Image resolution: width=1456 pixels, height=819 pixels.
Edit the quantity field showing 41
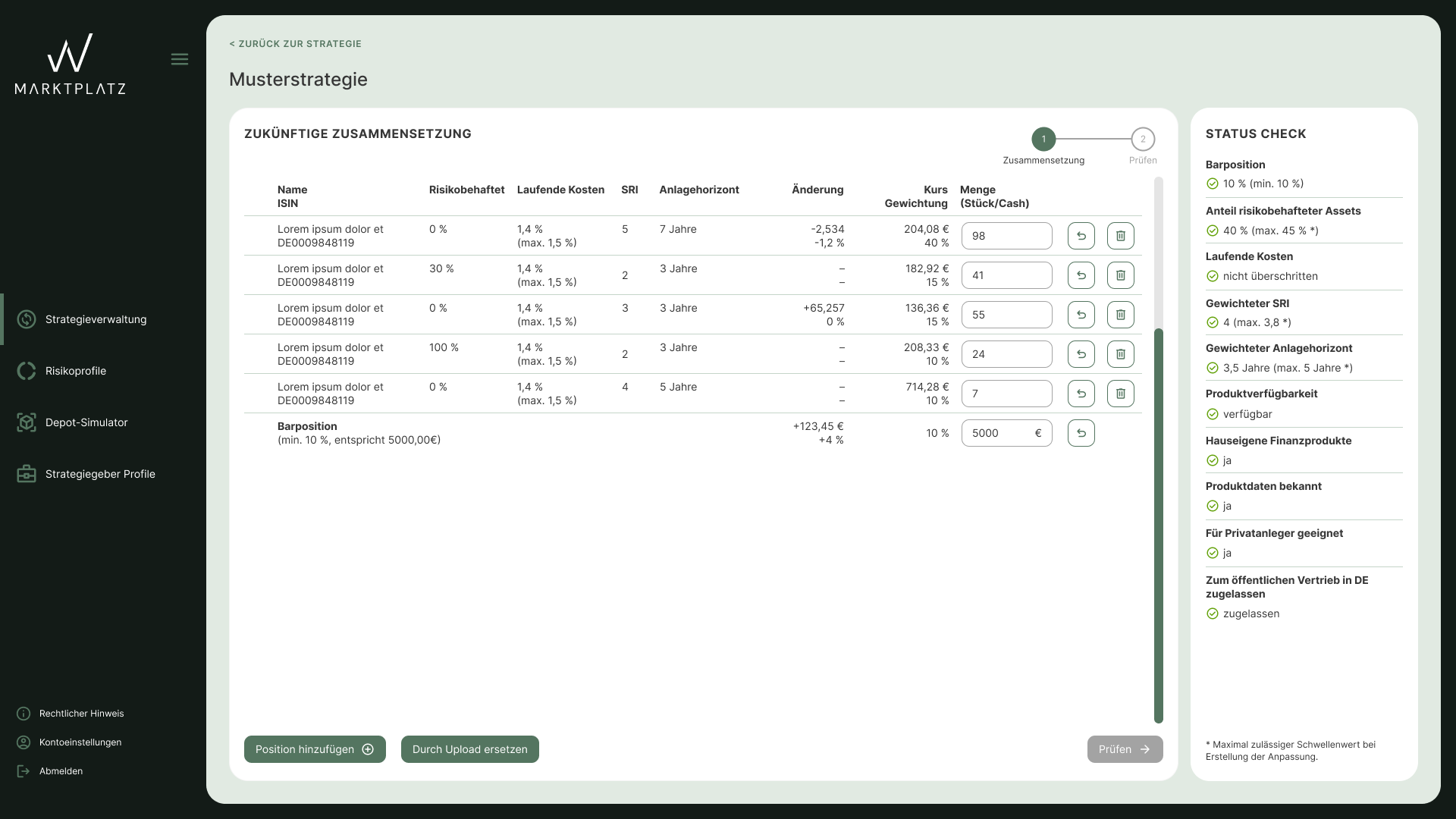(1007, 275)
